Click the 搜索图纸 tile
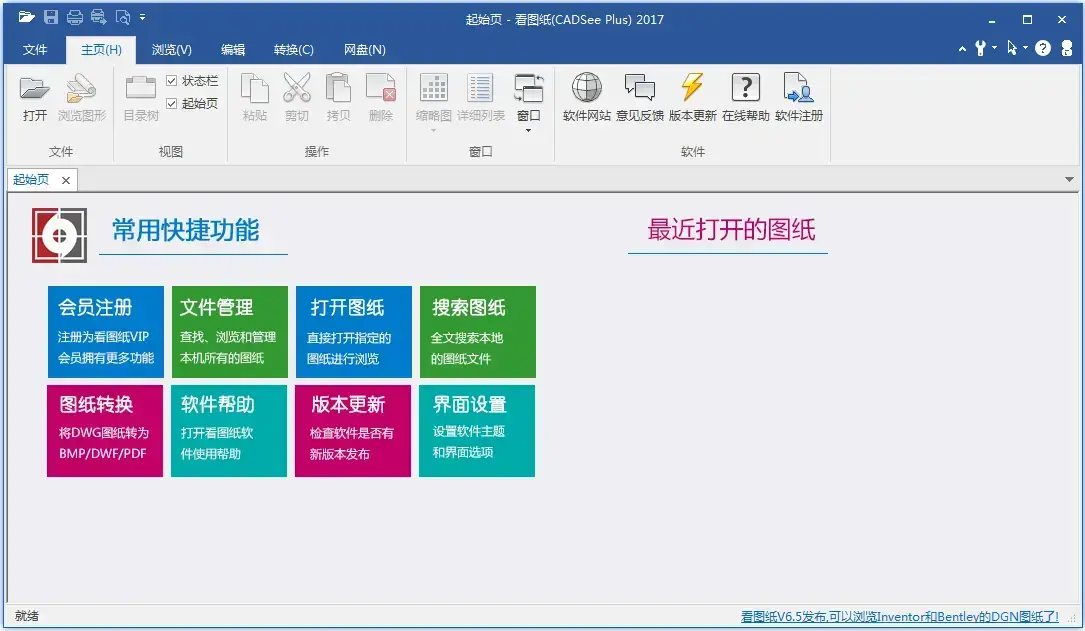The width and height of the screenshot is (1085, 631). click(x=477, y=331)
